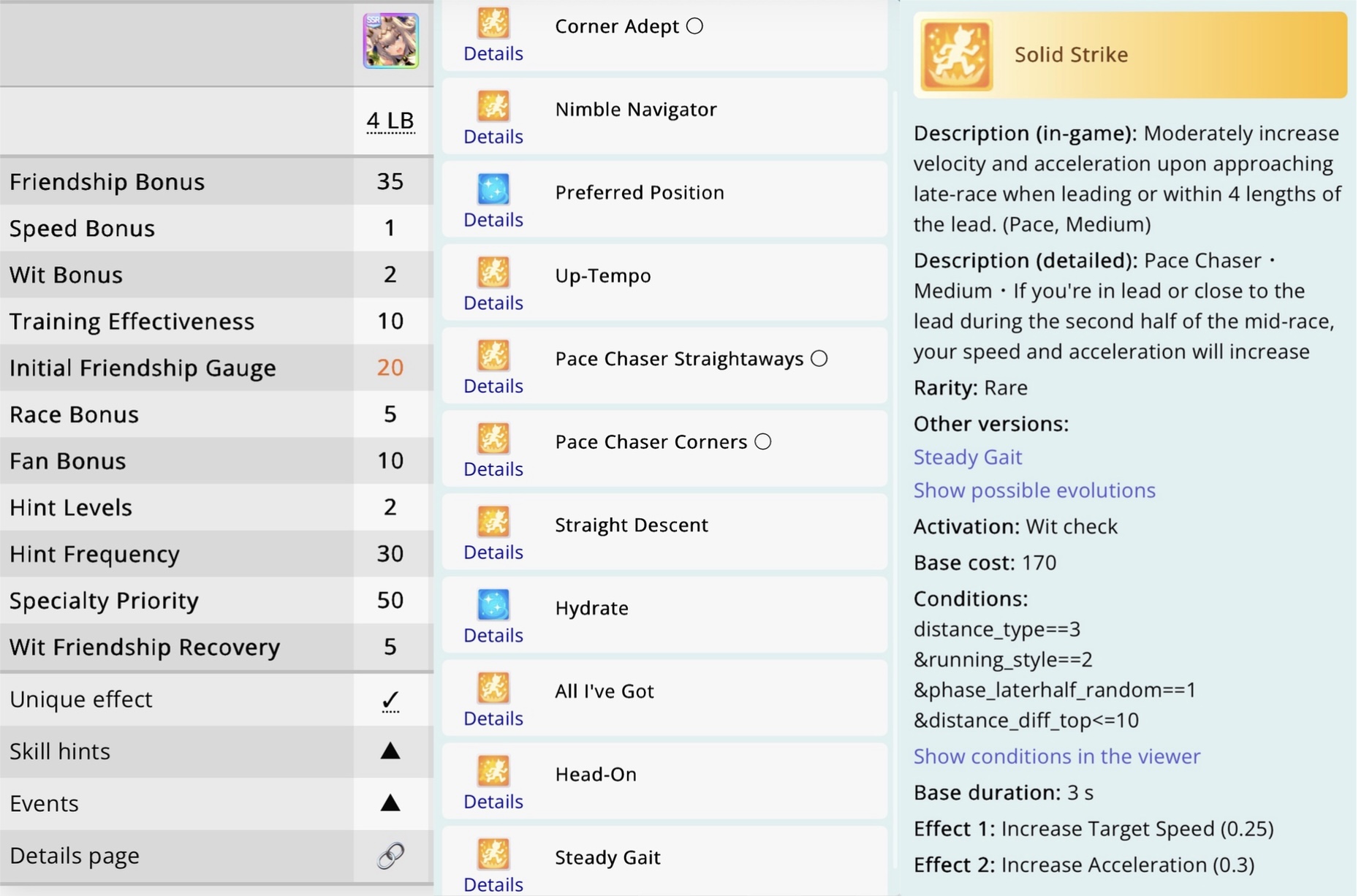Open the Steady Gait other version link
The height and width of the screenshot is (896, 1364).
pos(967,457)
